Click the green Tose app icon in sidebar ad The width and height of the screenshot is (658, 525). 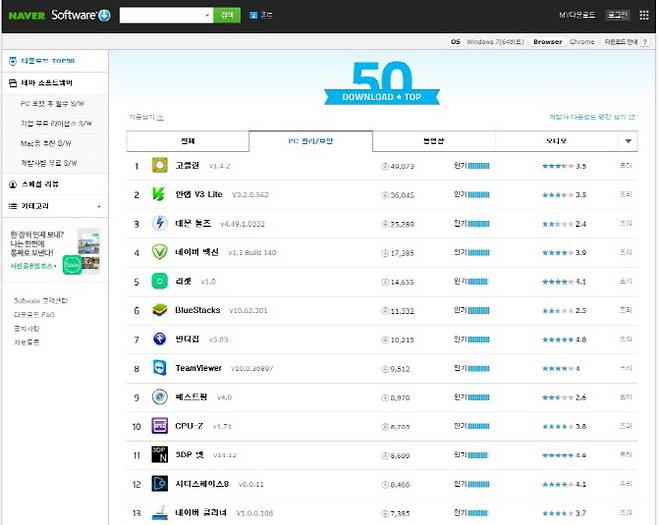coord(72,265)
